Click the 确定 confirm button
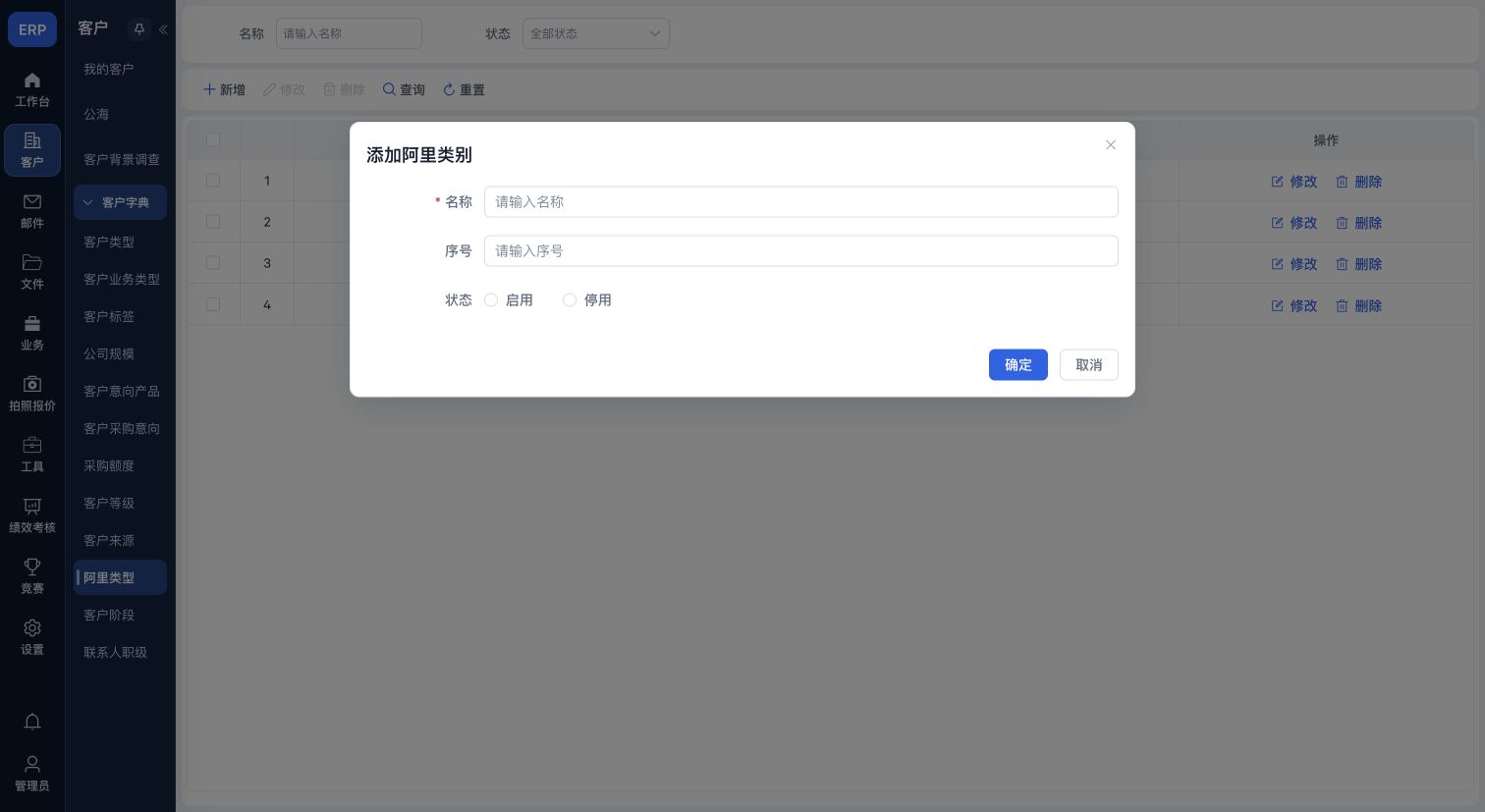1485x812 pixels. 1018,364
